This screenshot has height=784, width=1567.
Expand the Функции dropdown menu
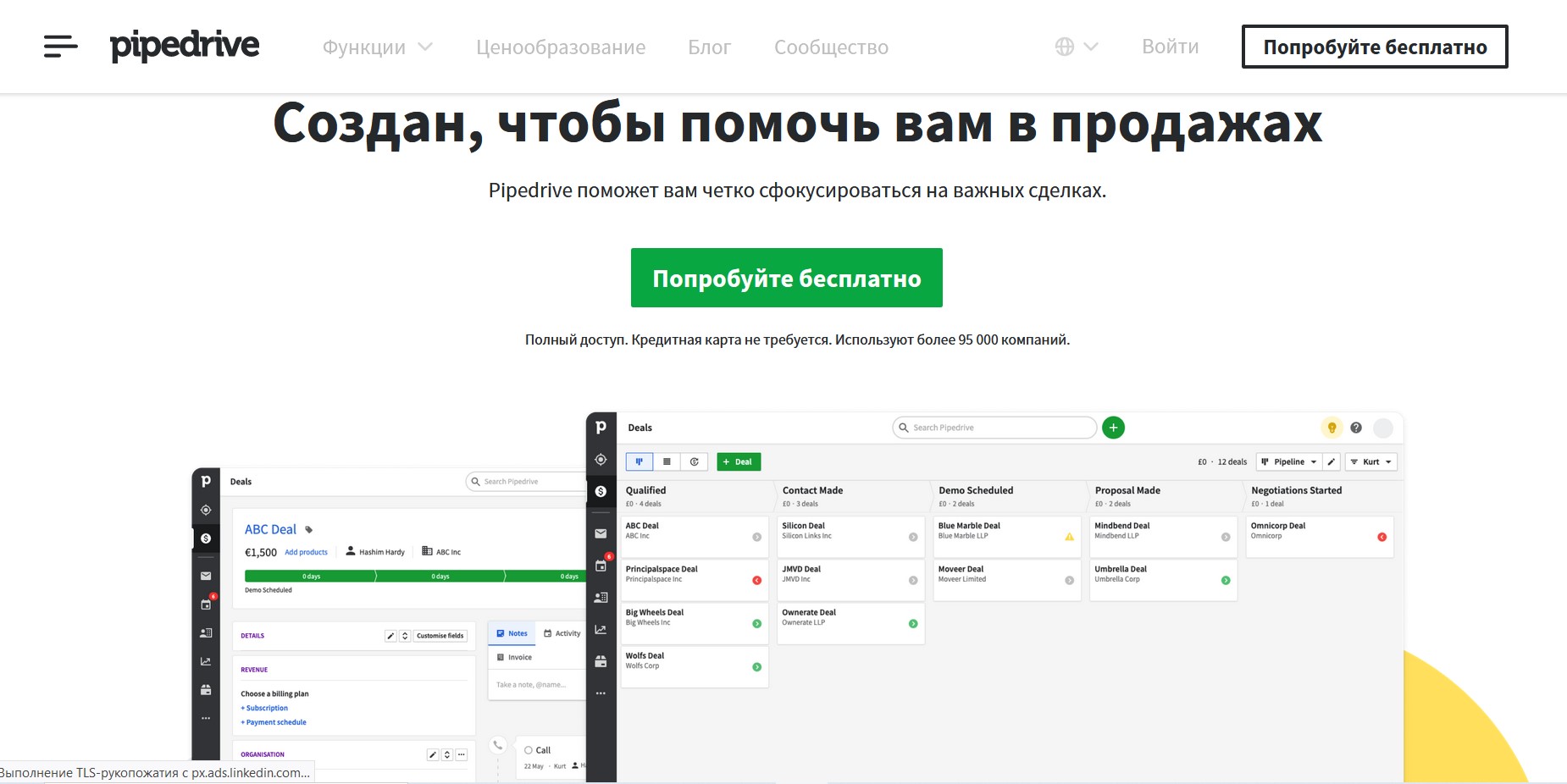[377, 47]
